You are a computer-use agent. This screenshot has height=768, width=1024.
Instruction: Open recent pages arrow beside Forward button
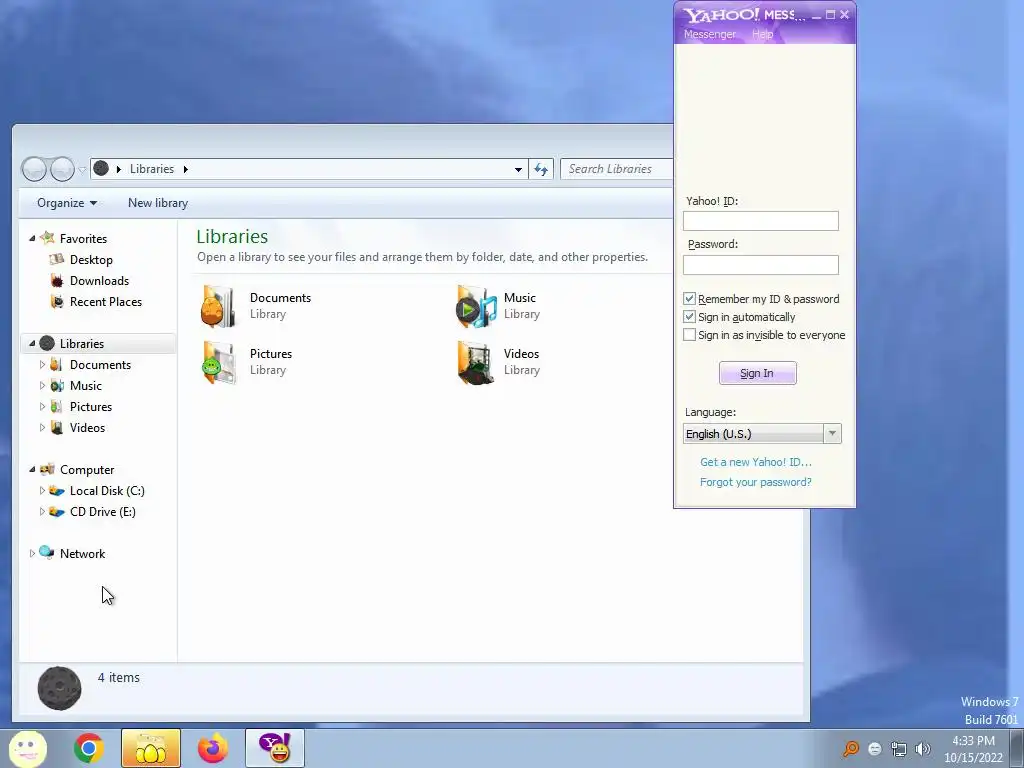[82, 170]
